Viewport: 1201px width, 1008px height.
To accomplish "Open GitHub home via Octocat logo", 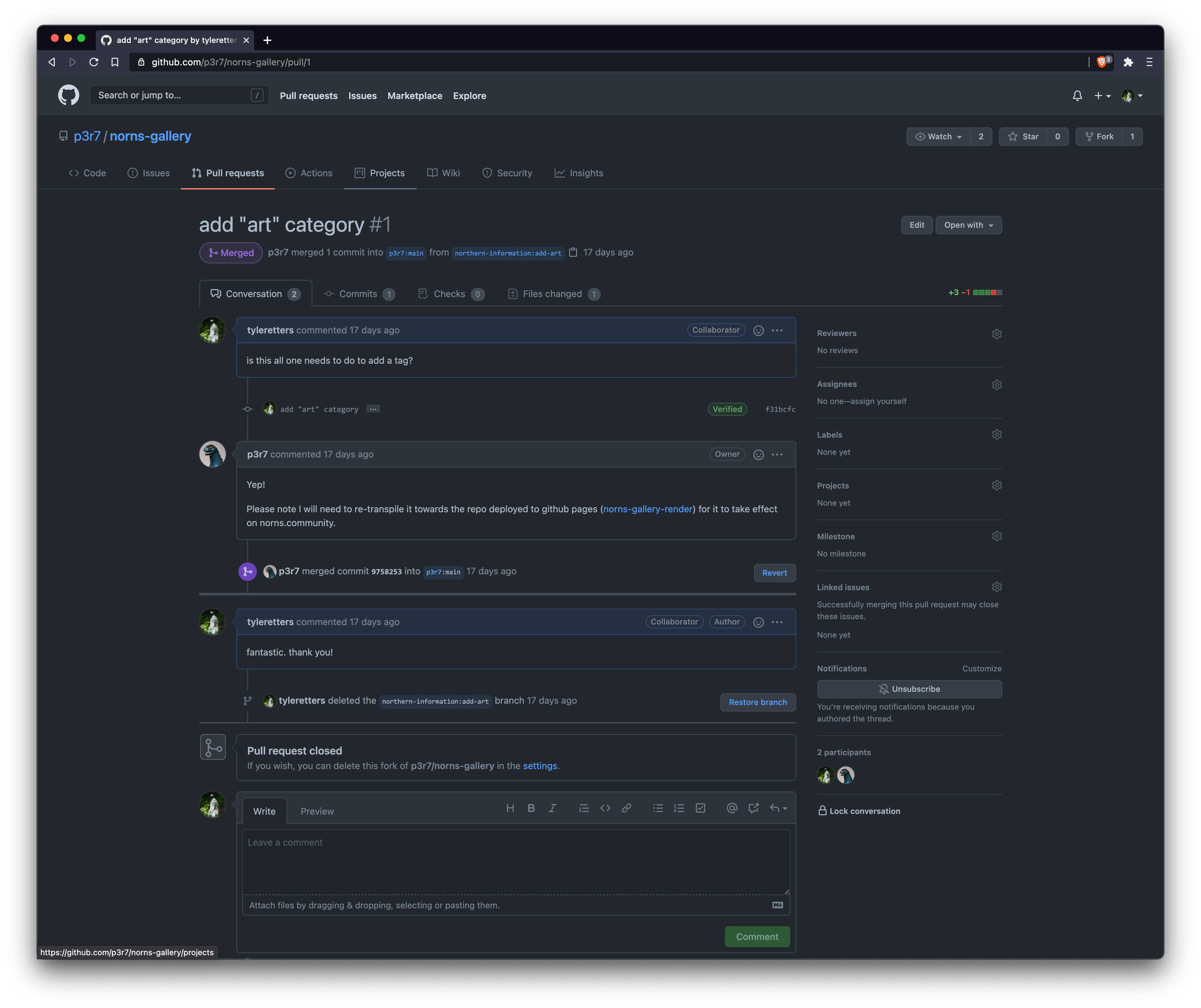I will click(68, 95).
